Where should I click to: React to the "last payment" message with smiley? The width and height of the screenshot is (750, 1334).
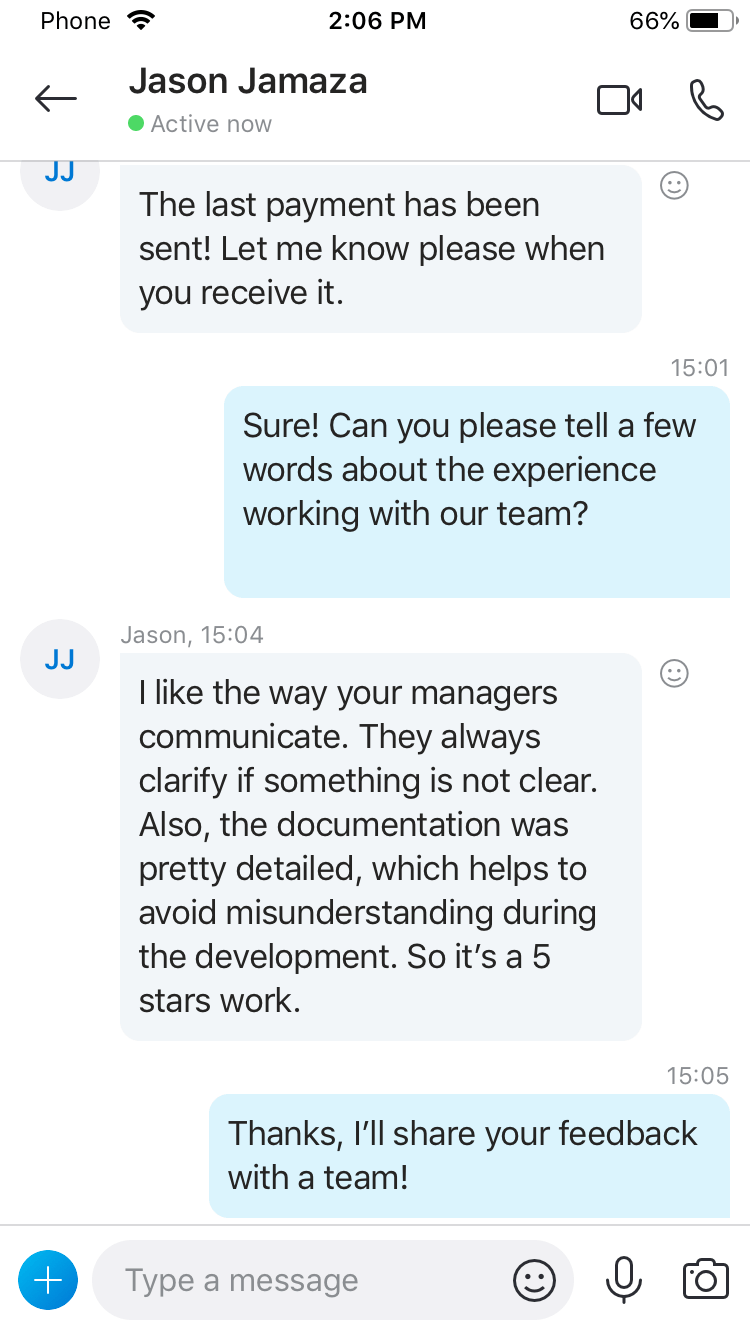(675, 185)
